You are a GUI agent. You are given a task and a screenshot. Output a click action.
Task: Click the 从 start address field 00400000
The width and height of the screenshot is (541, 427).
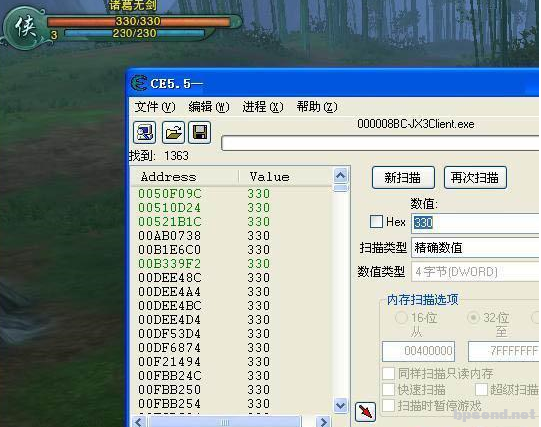click(418, 351)
